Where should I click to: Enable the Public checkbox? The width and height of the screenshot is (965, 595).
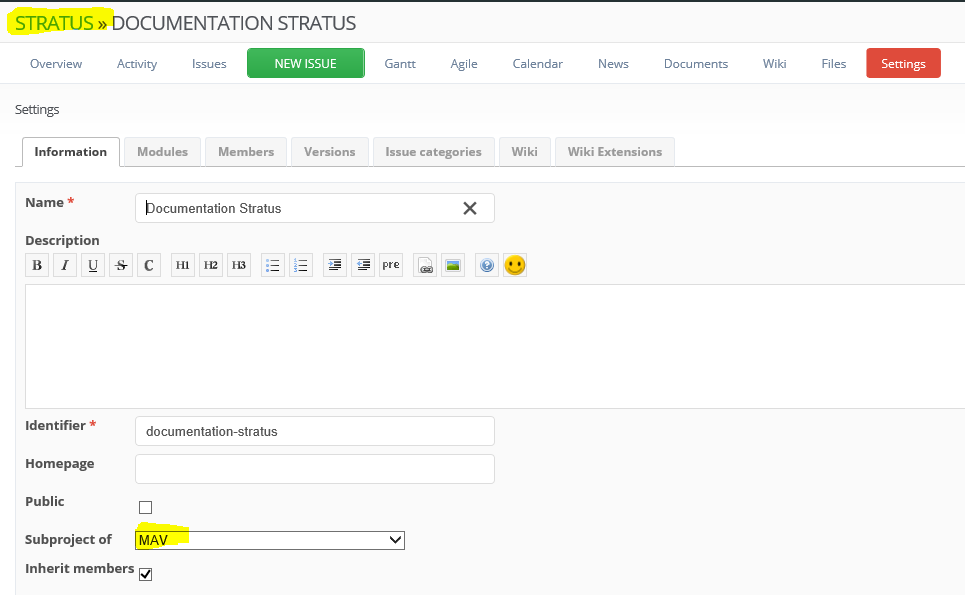pos(145,508)
